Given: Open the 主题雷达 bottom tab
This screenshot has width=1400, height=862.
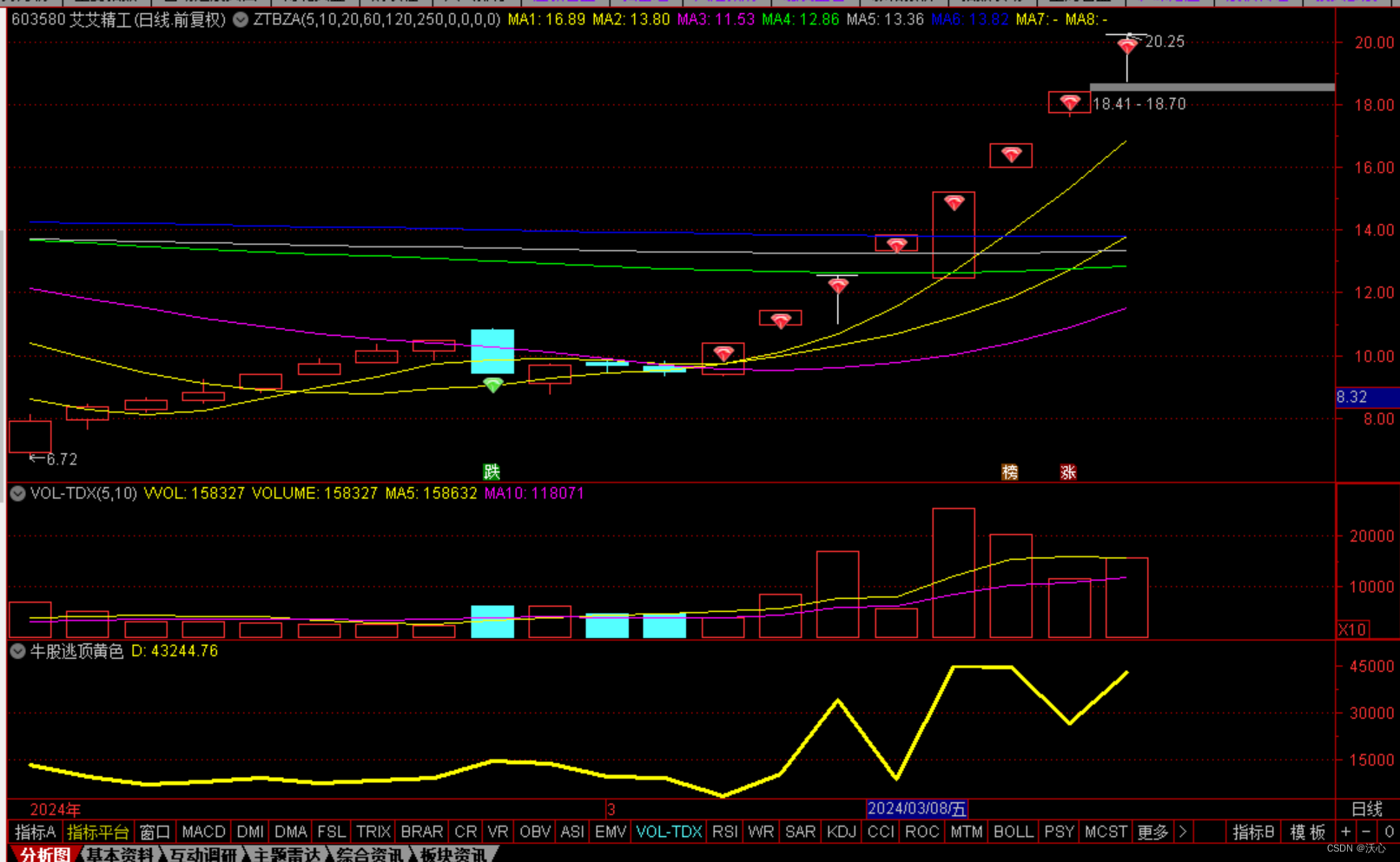Looking at the screenshot, I should pos(287,854).
